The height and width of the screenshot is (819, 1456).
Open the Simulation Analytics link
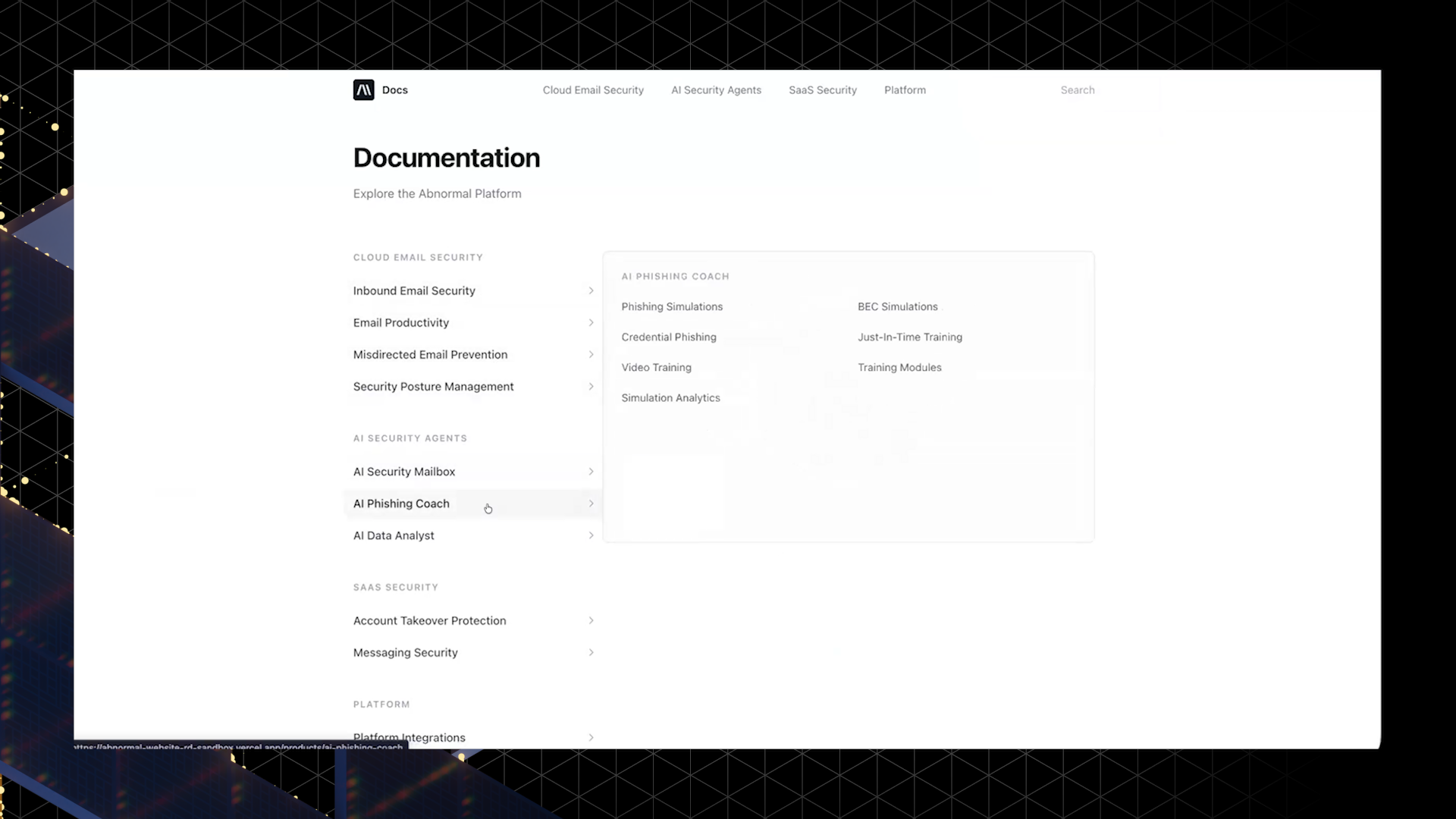tap(671, 398)
